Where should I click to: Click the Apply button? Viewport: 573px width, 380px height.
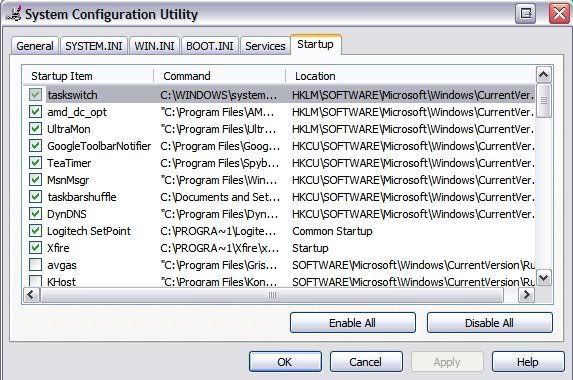click(447, 362)
